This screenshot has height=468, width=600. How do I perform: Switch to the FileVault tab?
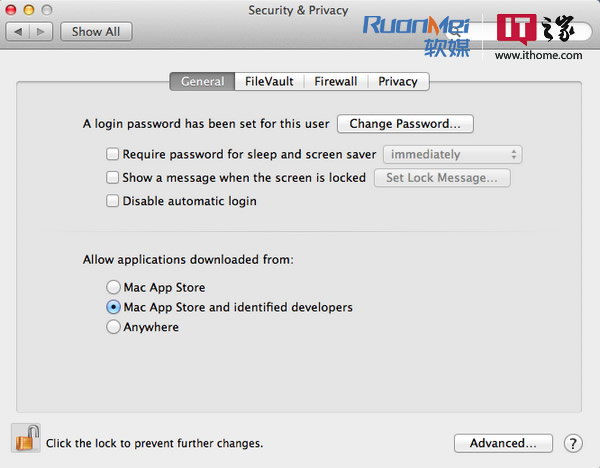coord(269,82)
